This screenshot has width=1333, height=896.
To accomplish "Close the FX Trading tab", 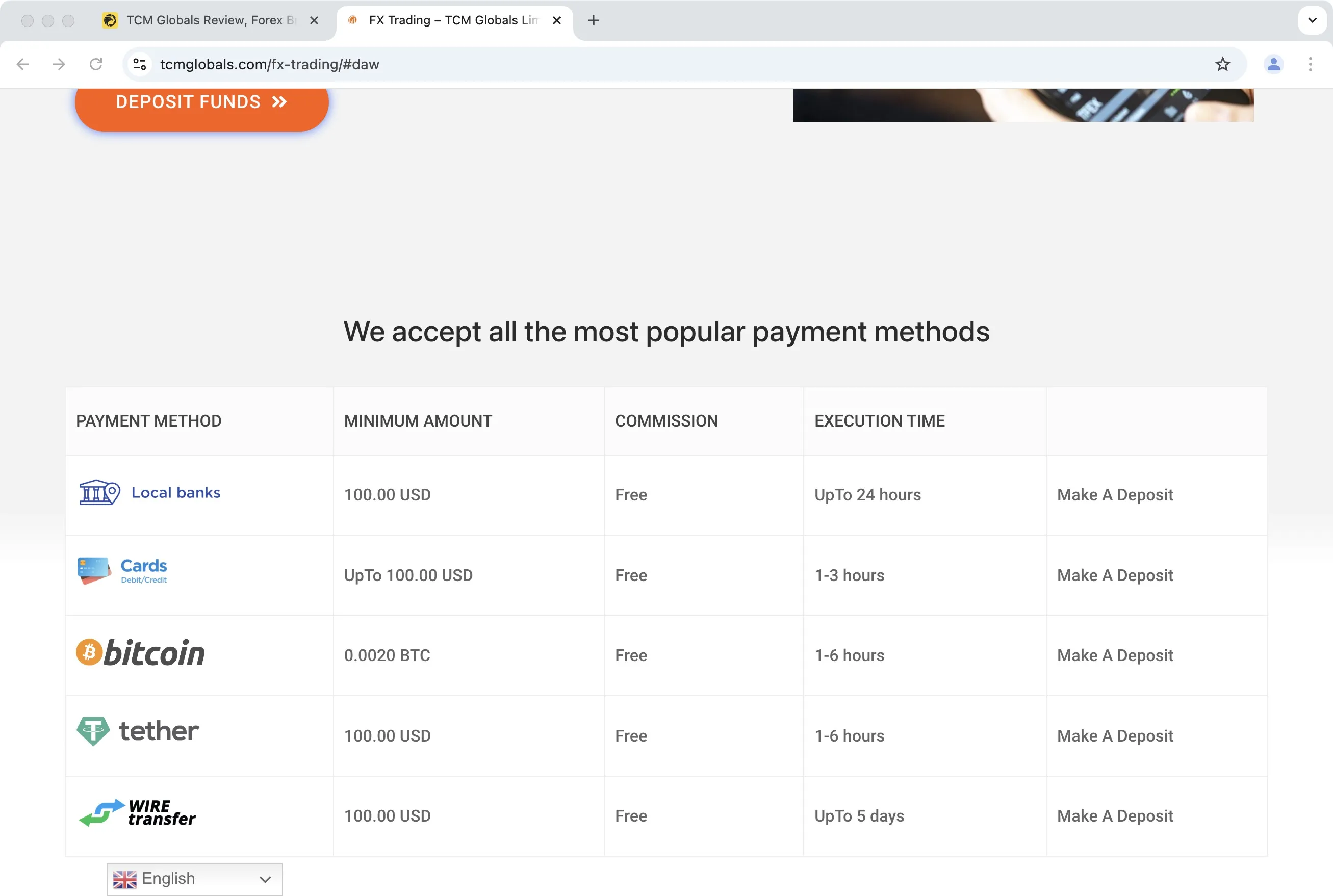I will [557, 20].
